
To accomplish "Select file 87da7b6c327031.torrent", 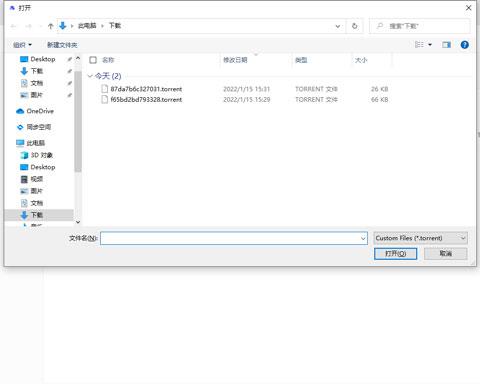I will click(146, 89).
